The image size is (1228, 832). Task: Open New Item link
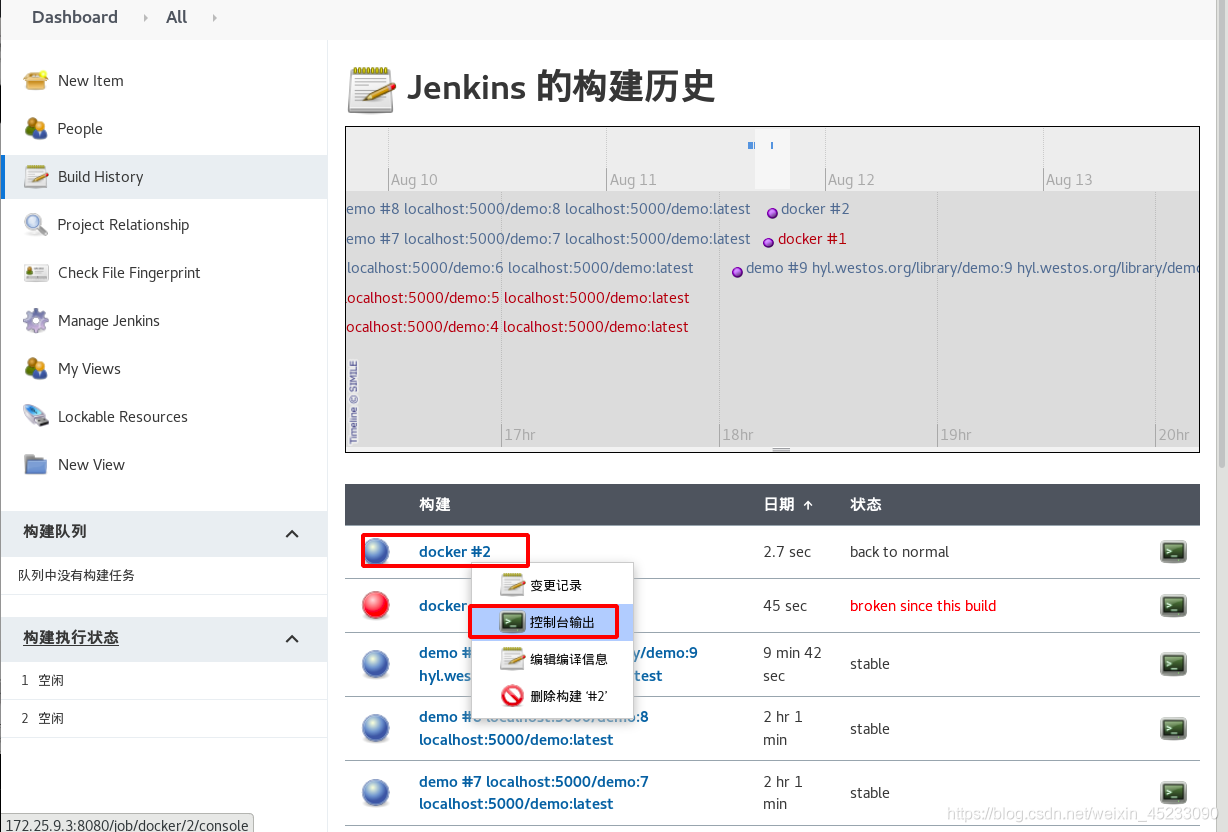(91, 81)
